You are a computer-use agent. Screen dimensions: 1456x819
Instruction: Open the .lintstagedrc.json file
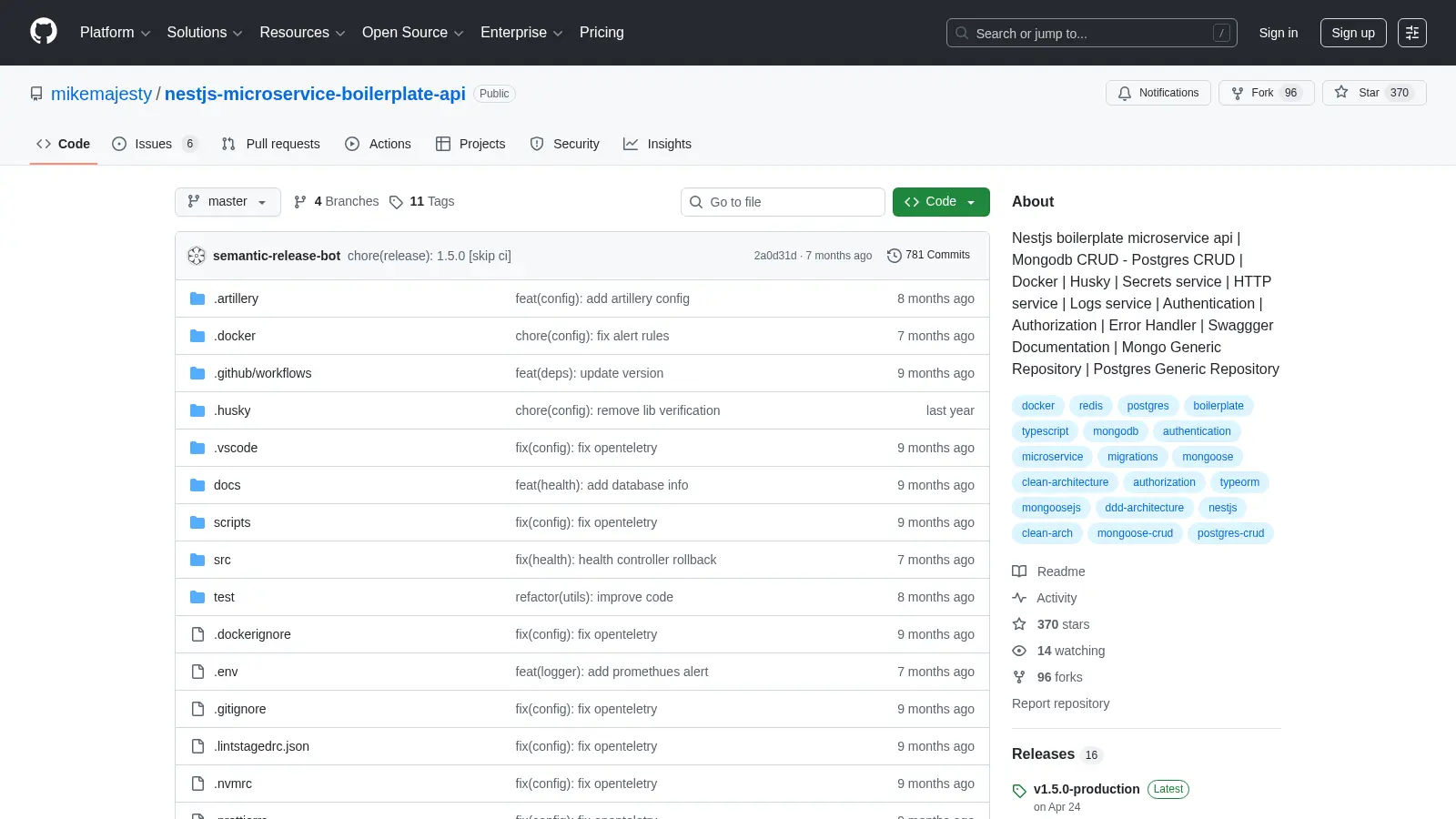[x=261, y=746]
